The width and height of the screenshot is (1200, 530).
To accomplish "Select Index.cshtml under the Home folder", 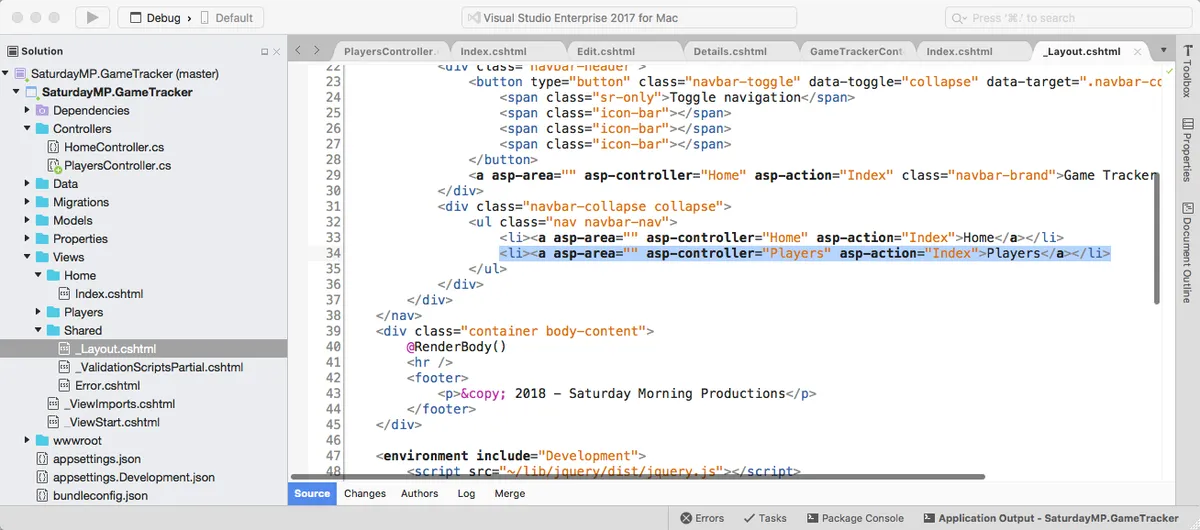I will click(x=108, y=294).
